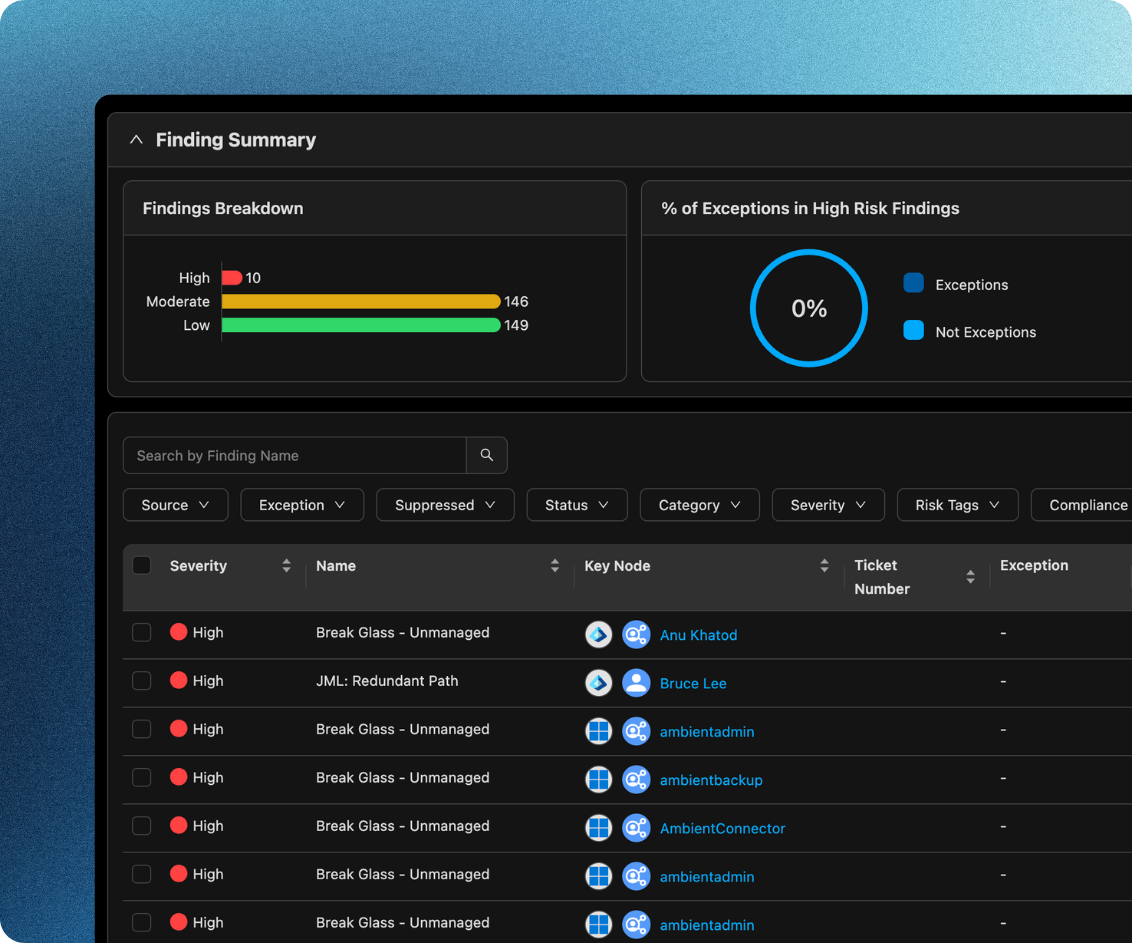Select the checkbox for the Bruce Lee row
Image resolution: width=1132 pixels, height=943 pixels.
142,681
